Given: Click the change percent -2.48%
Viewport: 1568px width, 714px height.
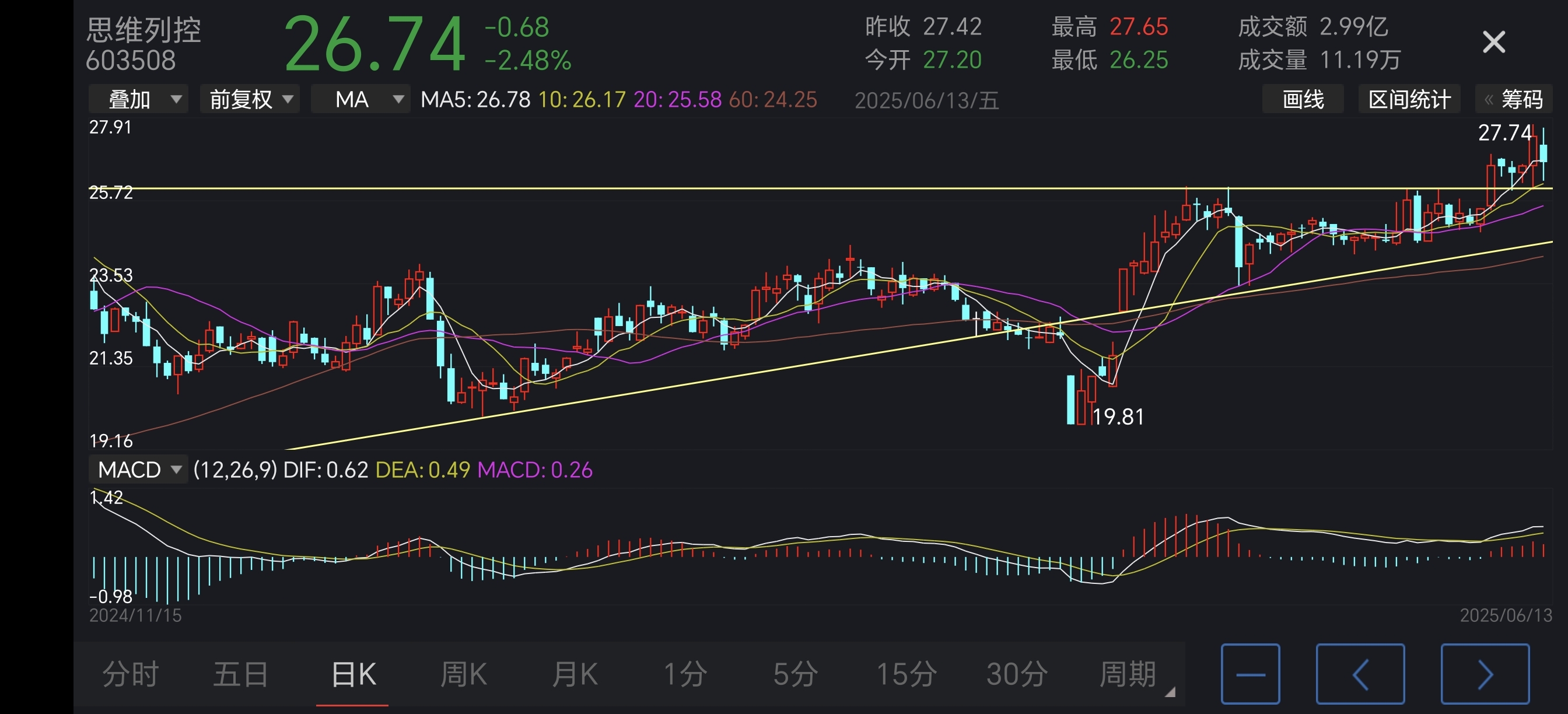Looking at the screenshot, I should pyautogui.click(x=528, y=60).
